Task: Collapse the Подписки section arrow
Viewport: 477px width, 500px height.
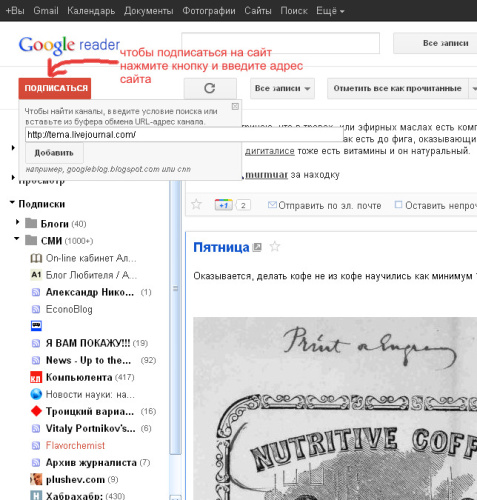Action: pyautogui.click(x=12, y=202)
